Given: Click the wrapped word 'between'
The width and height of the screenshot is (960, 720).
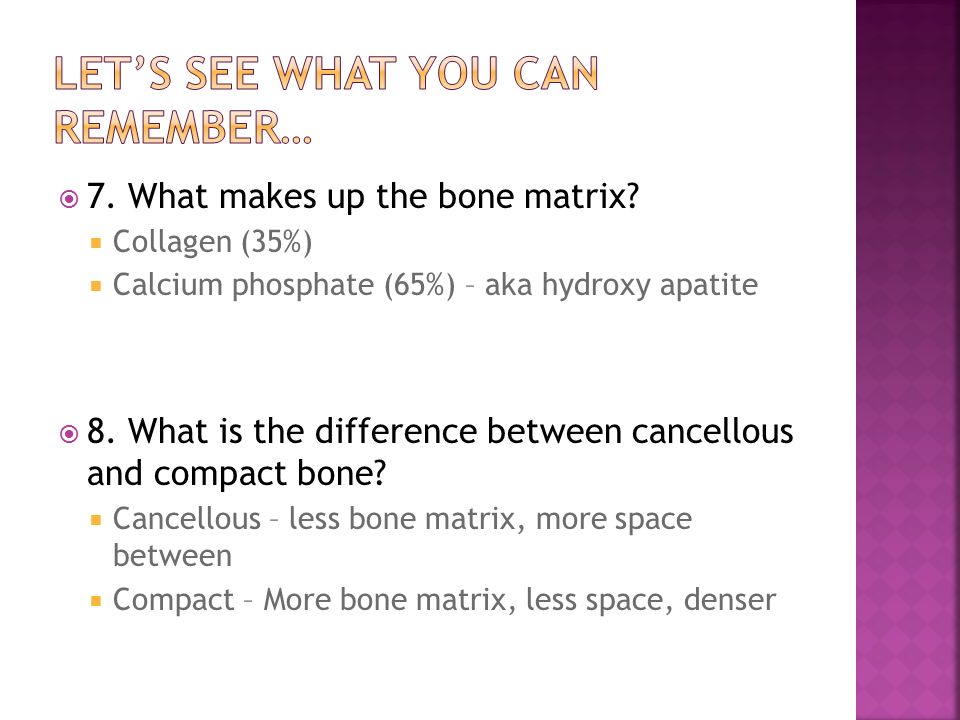Looking at the screenshot, I should (x=173, y=556).
